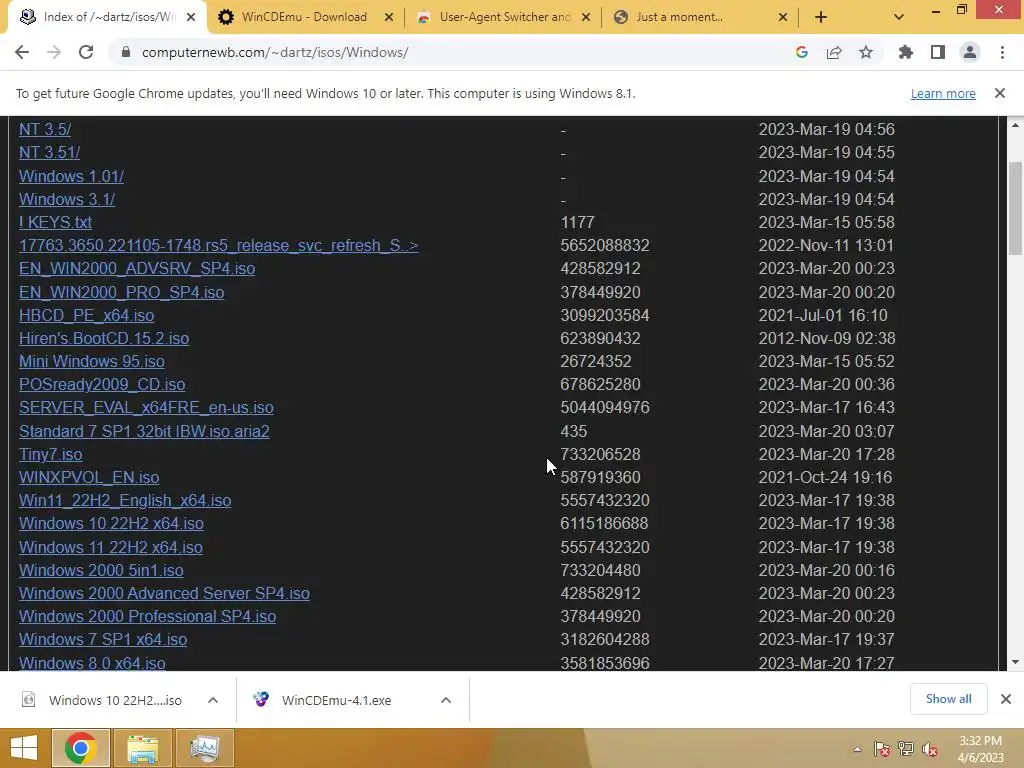Bookmark this tab with star icon
Viewport: 1024px width, 768px height.
pyautogui.click(x=866, y=52)
